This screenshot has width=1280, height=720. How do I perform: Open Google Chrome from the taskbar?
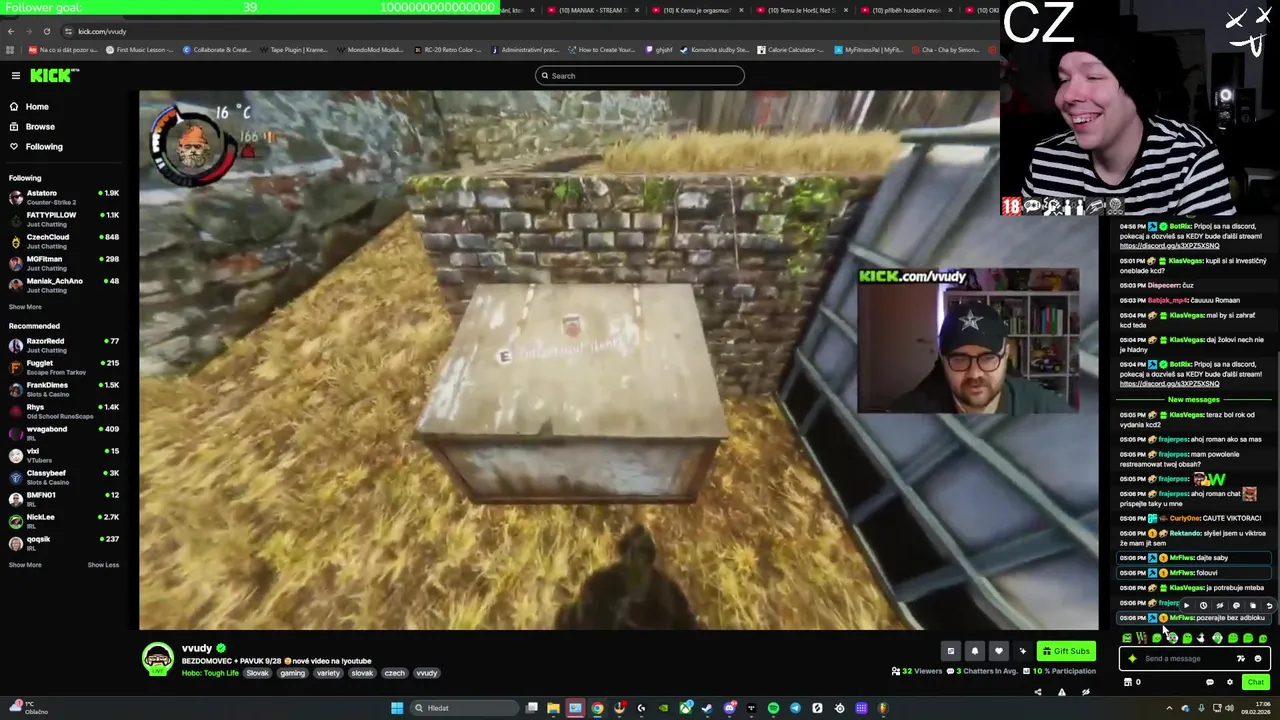click(x=597, y=708)
